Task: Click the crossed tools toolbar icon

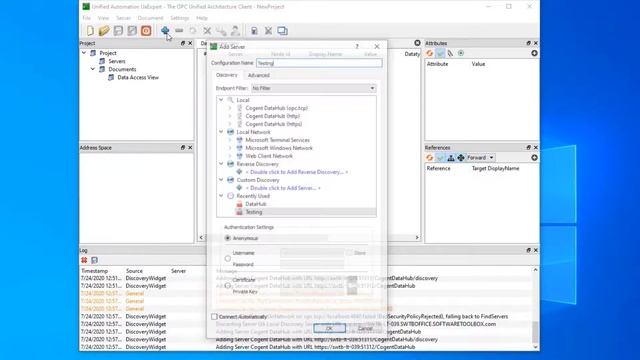Action: pyautogui.click(x=268, y=31)
